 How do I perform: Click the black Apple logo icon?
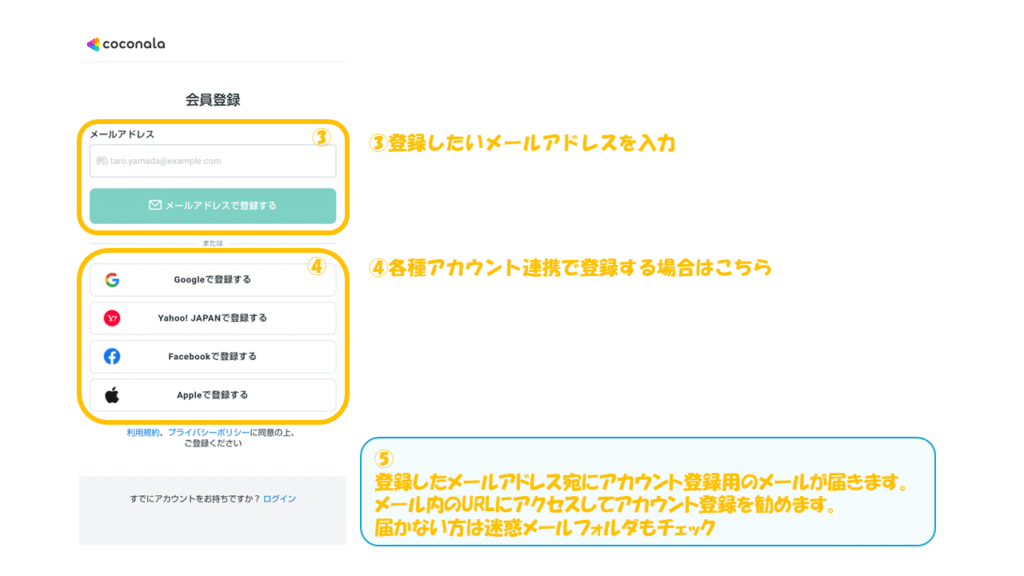112,395
